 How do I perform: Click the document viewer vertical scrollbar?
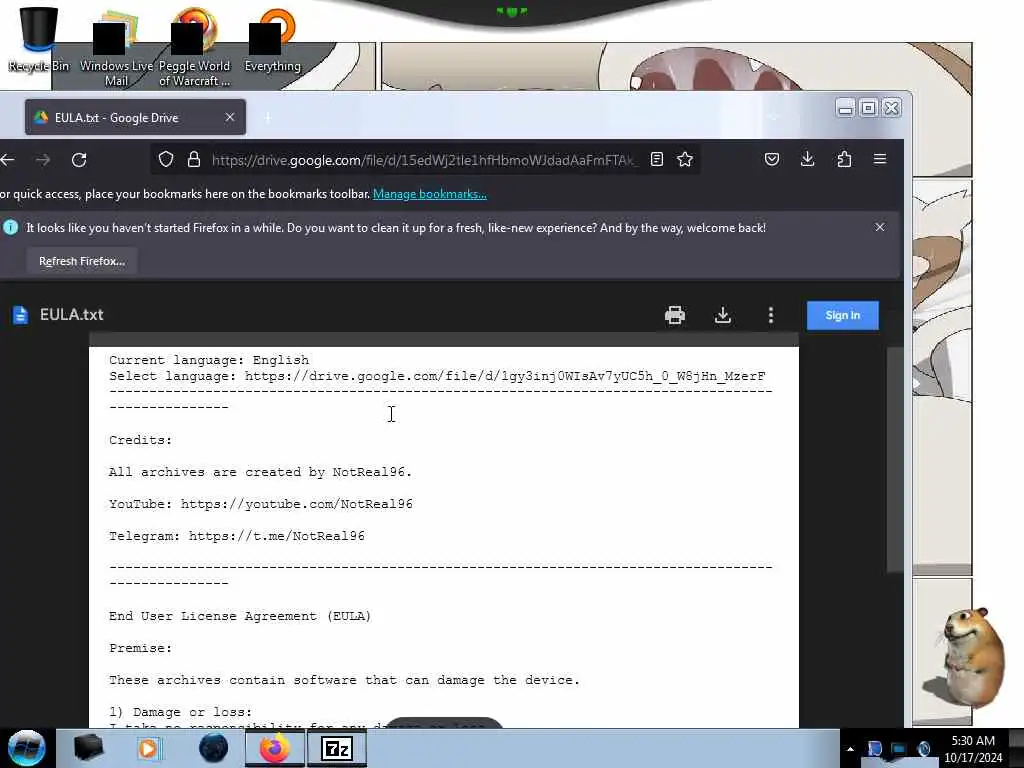tap(895, 460)
